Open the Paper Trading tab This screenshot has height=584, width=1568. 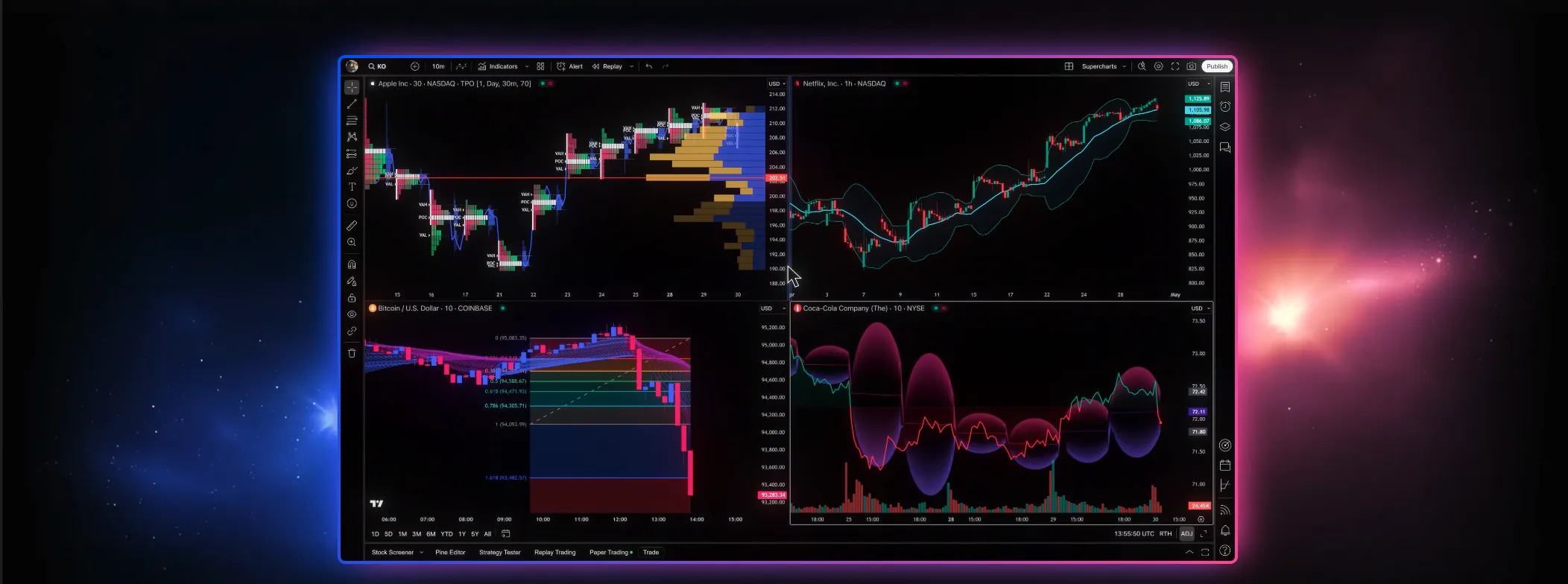point(610,553)
